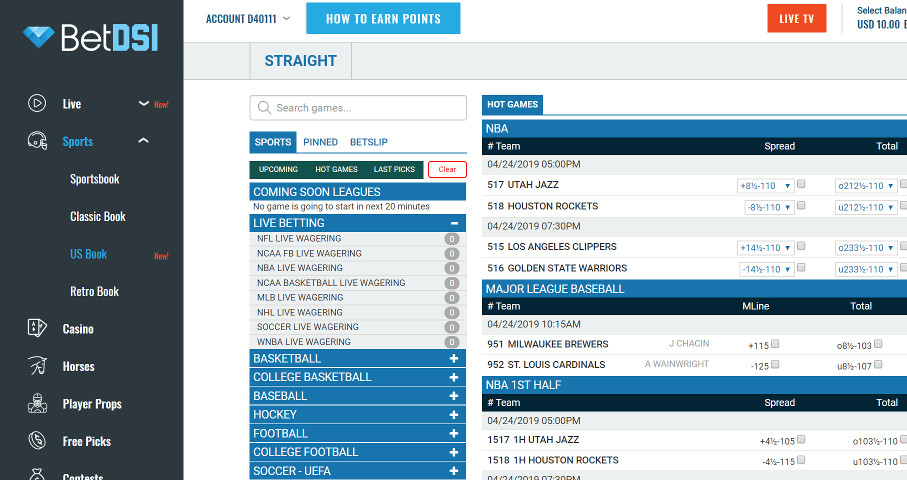Expand the College Basketball list
The image size is (907, 480).
(454, 377)
